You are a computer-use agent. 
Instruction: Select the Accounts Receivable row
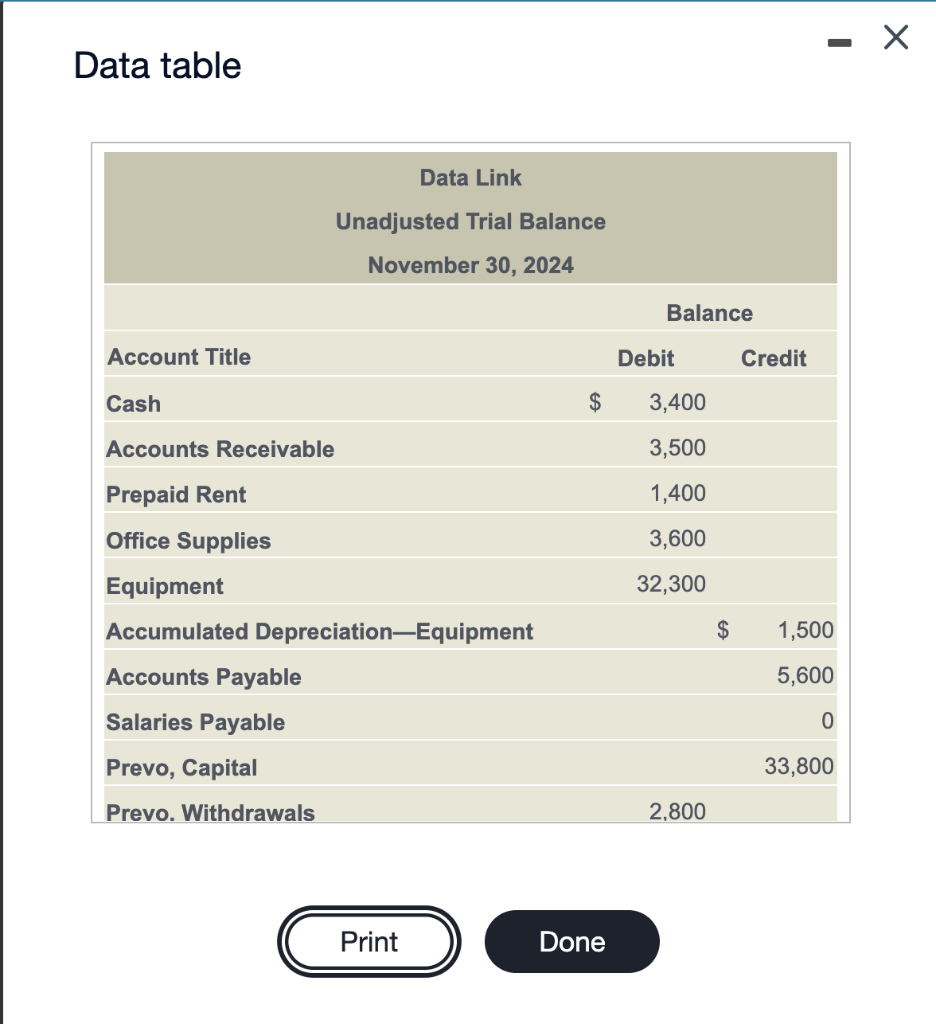400,448
